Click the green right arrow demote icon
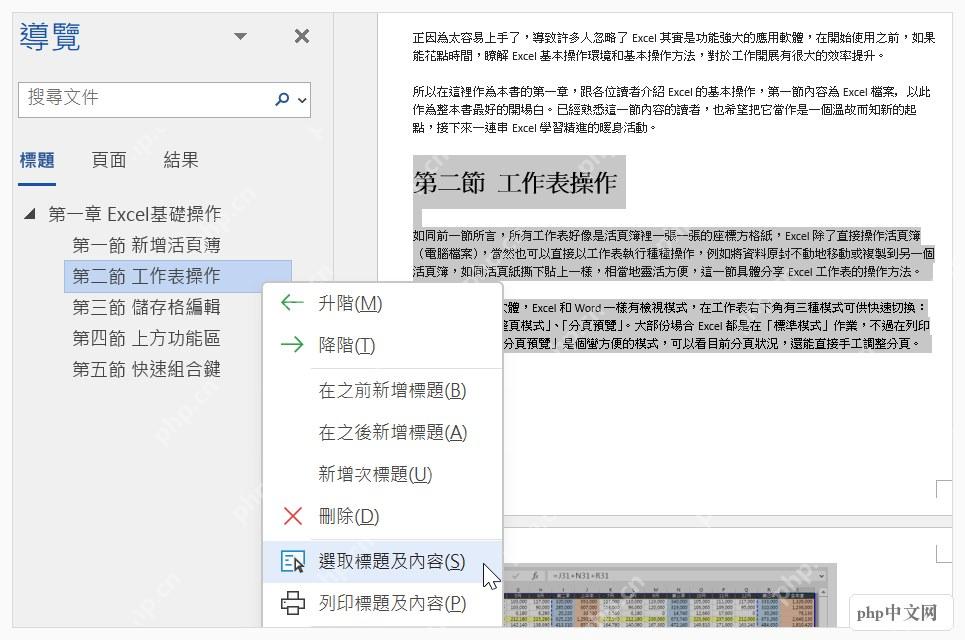Viewport: 965px width, 640px height. [x=292, y=345]
